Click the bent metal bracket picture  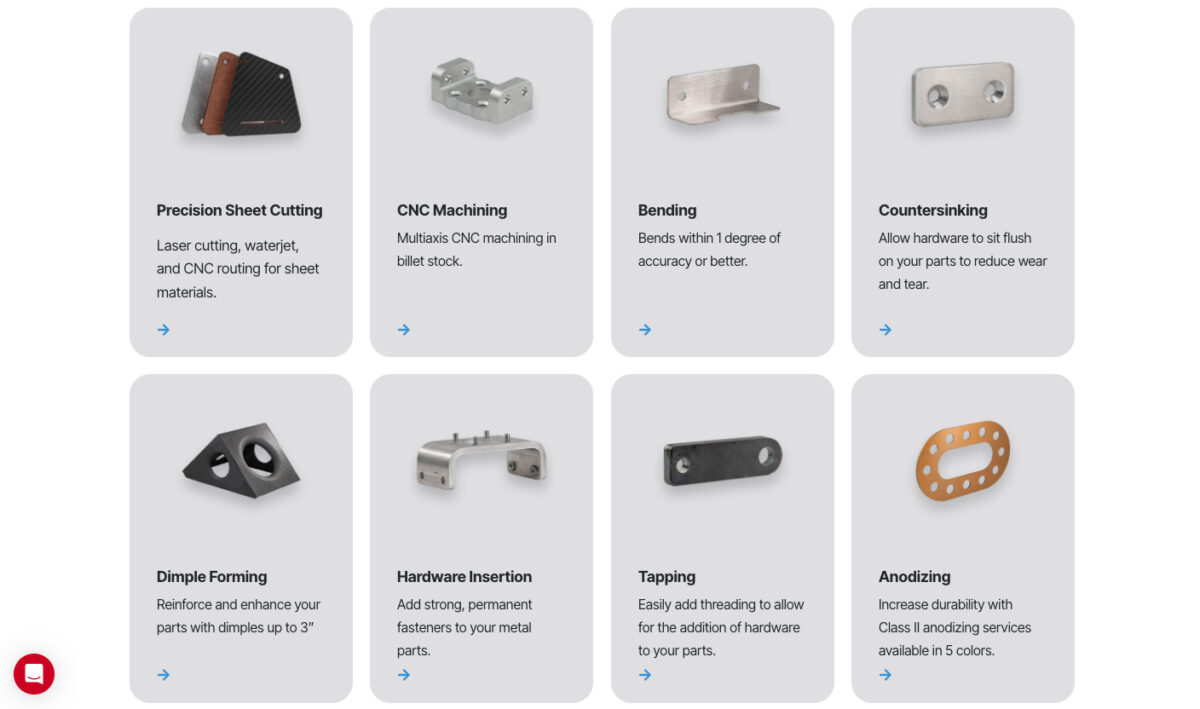point(722,94)
